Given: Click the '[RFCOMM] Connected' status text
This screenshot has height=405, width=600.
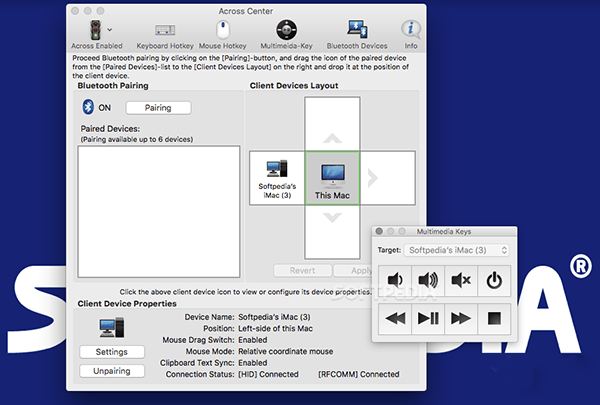Looking at the screenshot, I should 359,374.
